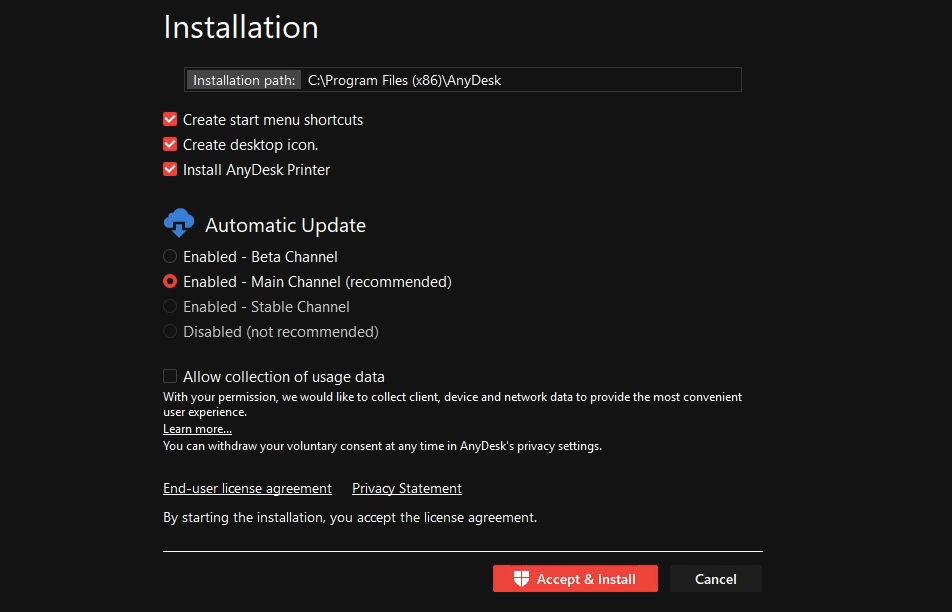The height and width of the screenshot is (612, 952).
Task: Click the shield icon on Accept & Install
Action: pos(521,579)
